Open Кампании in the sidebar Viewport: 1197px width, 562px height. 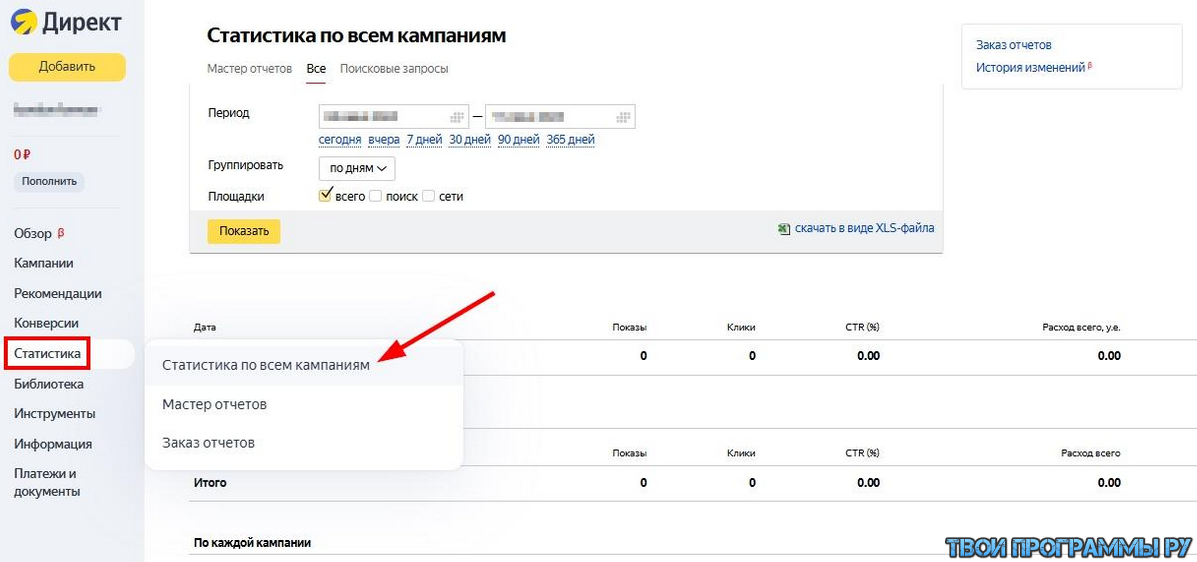pyautogui.click(x=44, y=263)
